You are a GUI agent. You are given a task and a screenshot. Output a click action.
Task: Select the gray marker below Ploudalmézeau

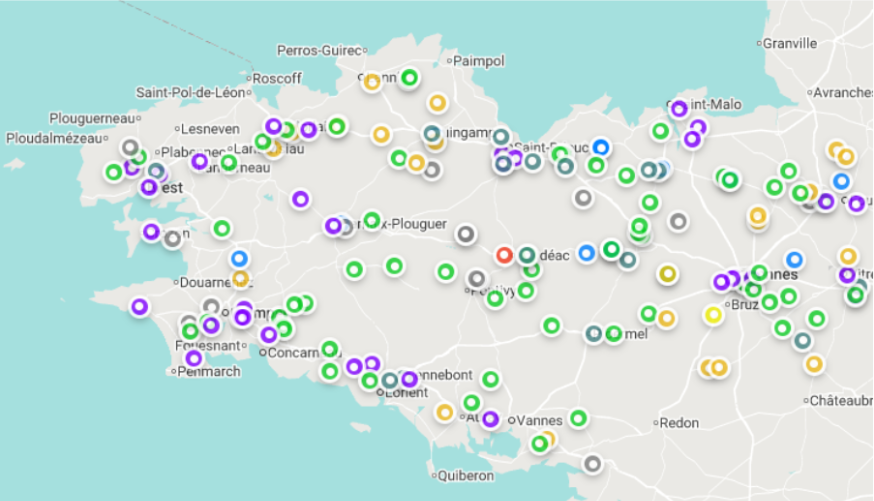(130, 147)
